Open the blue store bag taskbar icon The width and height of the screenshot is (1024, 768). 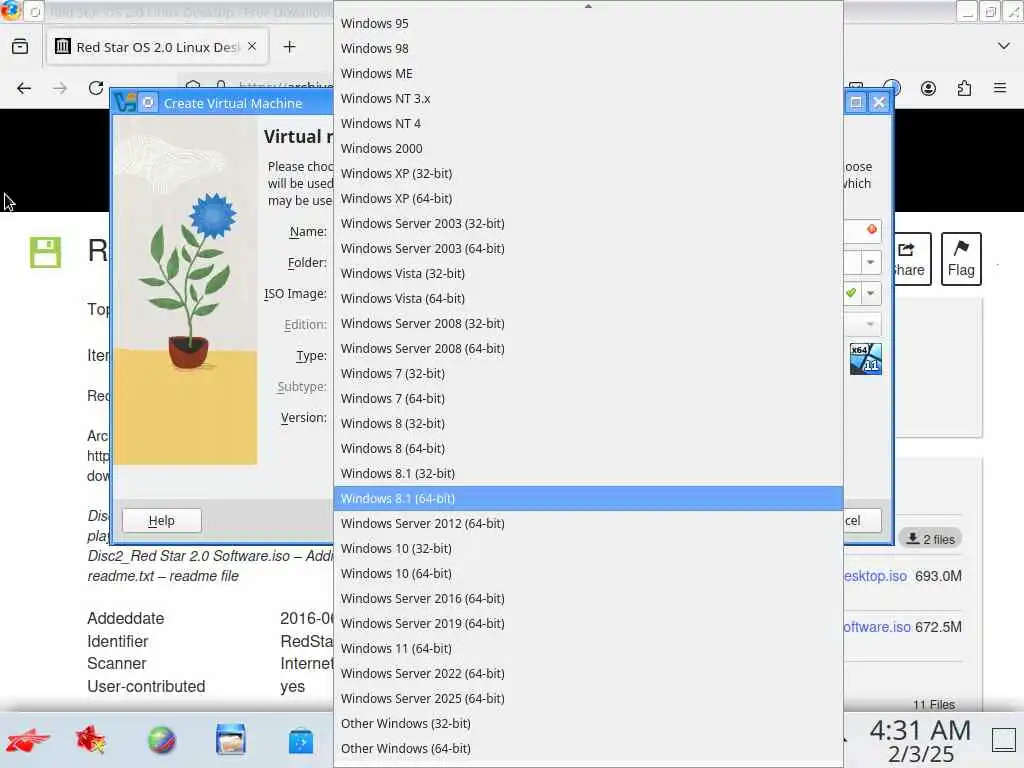pos(300,741)
